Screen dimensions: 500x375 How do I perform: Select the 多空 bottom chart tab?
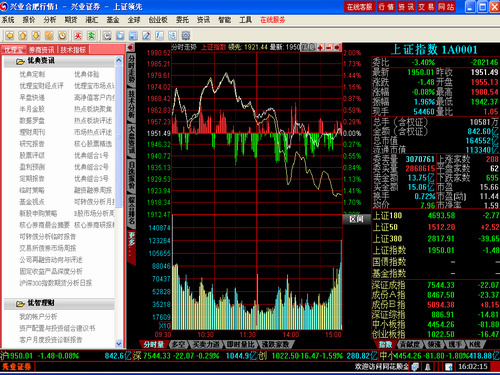(179, 344)
